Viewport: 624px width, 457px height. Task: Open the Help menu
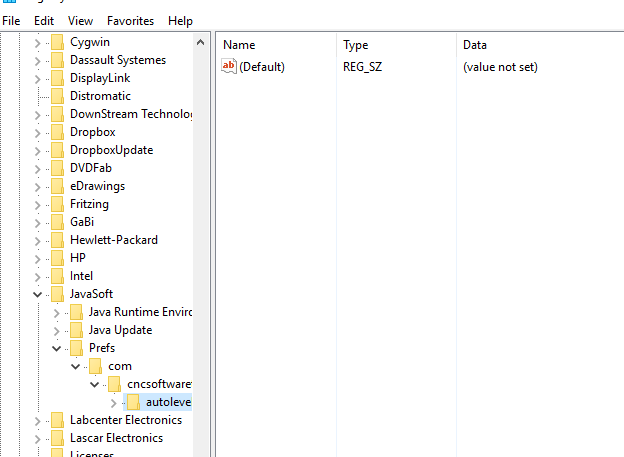pos(180,20)
